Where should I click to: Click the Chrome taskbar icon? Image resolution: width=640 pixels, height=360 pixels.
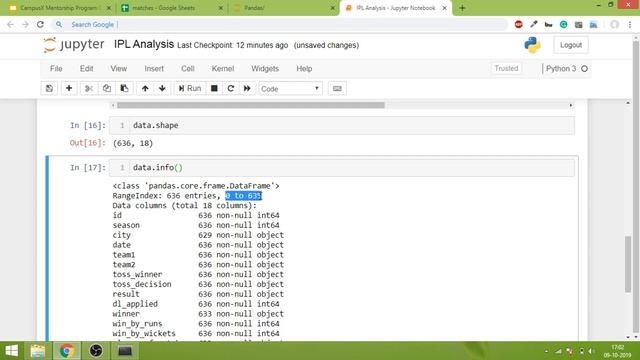[x=67, y=351]
